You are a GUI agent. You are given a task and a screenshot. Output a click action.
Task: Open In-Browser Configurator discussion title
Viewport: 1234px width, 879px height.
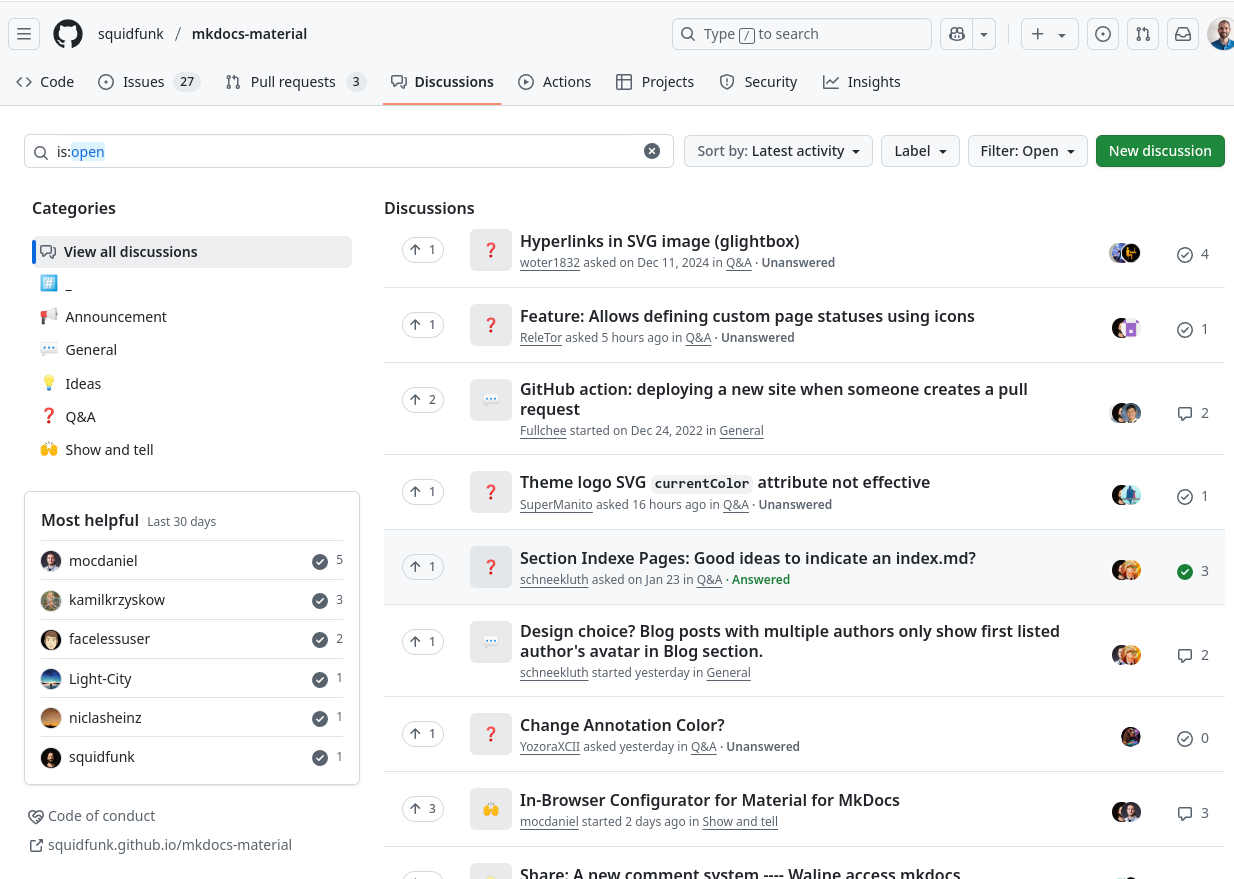tap(710, 800)
